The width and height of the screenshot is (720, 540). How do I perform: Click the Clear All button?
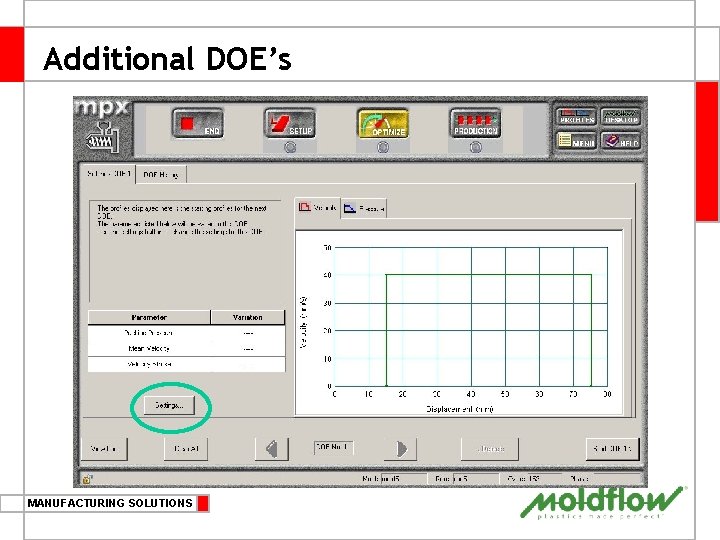[186, 449]
